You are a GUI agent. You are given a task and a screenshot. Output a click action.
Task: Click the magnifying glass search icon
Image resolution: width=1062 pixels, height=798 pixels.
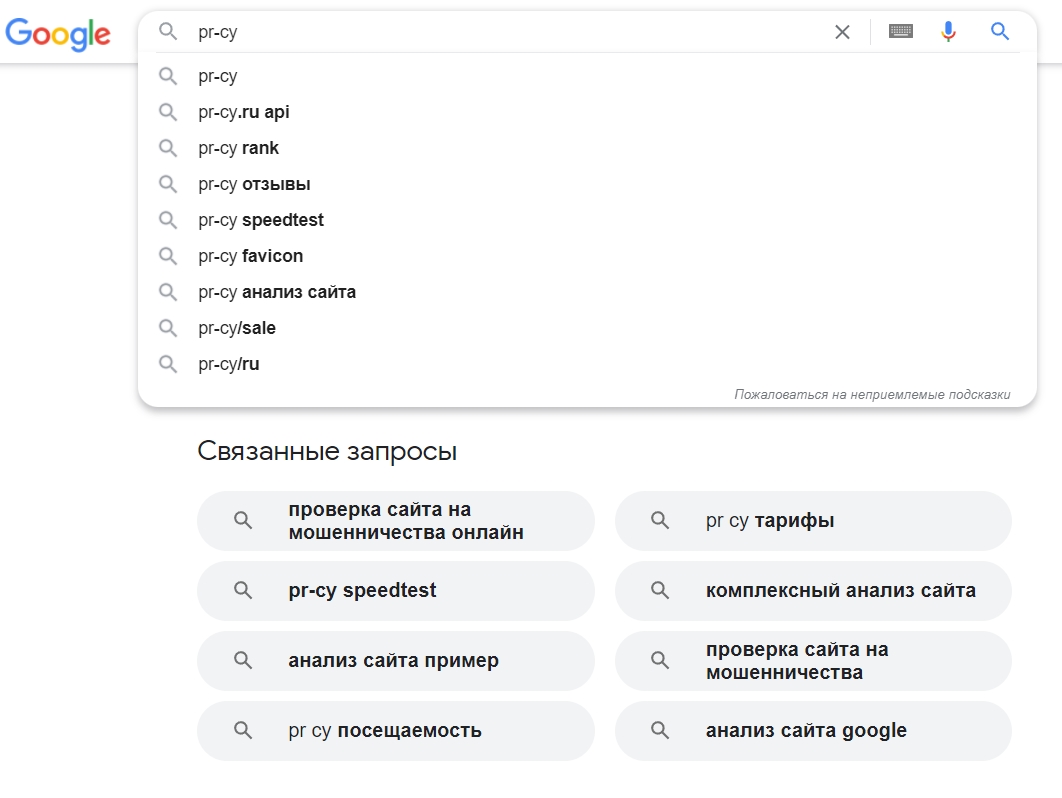coord(999,31)
